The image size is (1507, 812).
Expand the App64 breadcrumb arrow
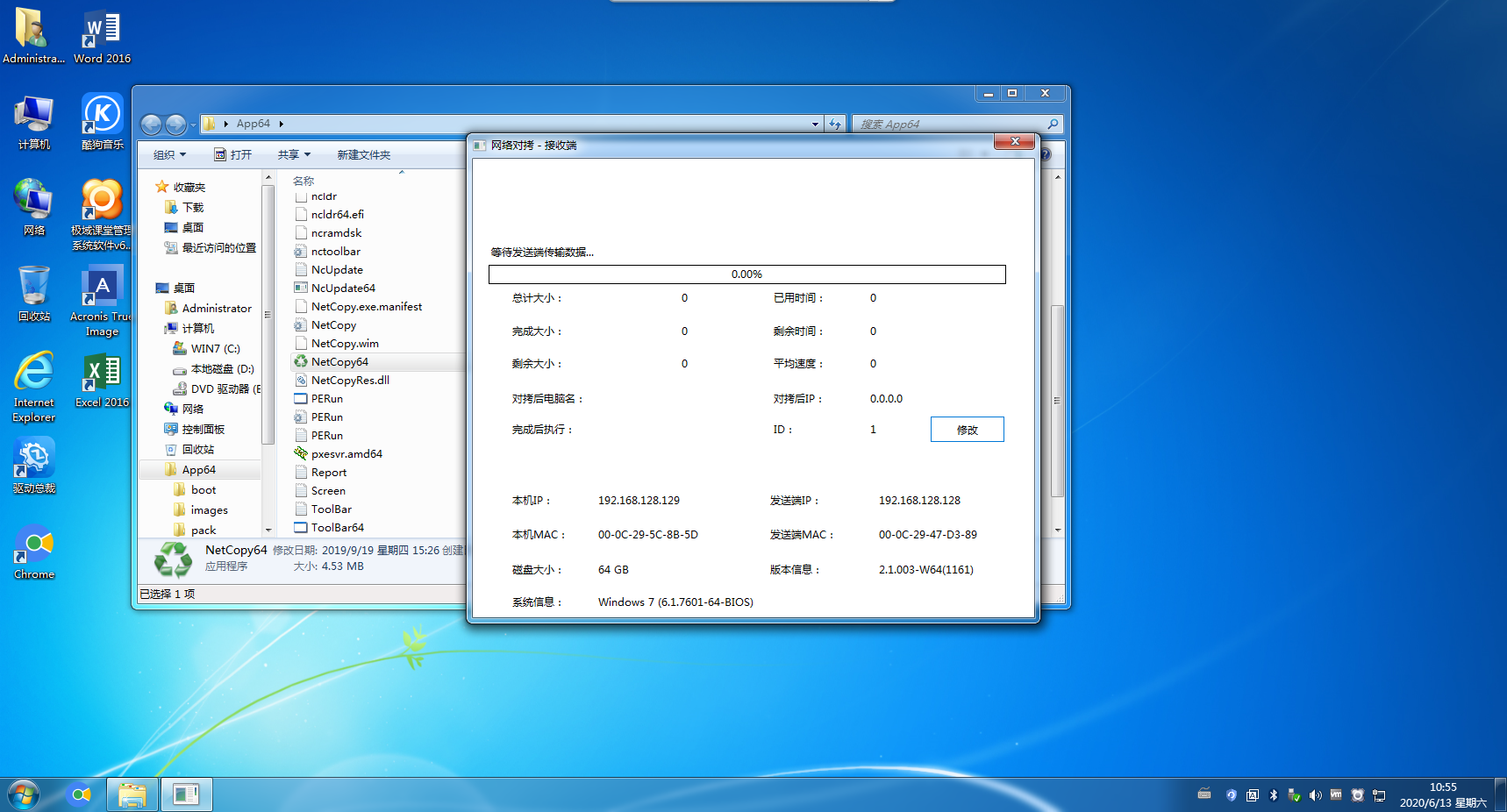(281, 124)
